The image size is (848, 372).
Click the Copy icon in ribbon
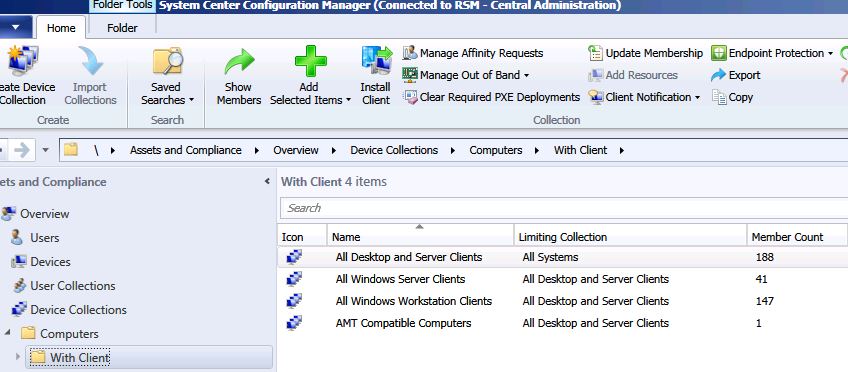(x=719, y=97)
